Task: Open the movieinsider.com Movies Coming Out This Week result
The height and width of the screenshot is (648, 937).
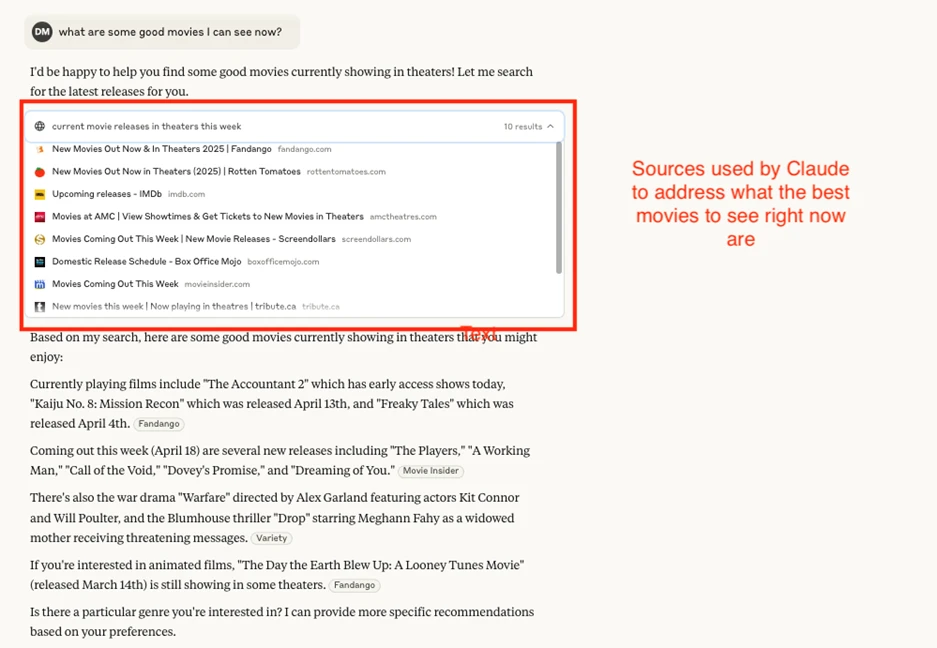Action: [x=115, y=284]
